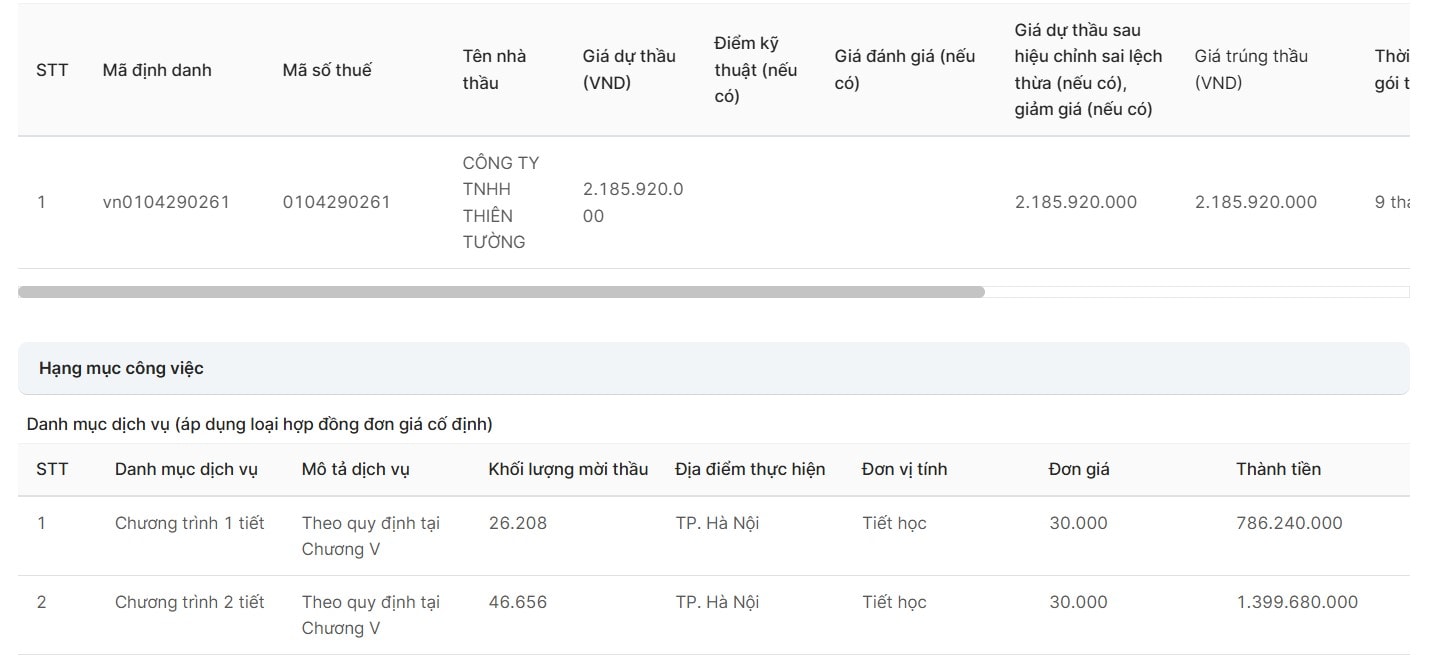1441x657 pixels.
Task: Click the 'Giá dự thầu (VND)' column header
Action: [629, 69]
